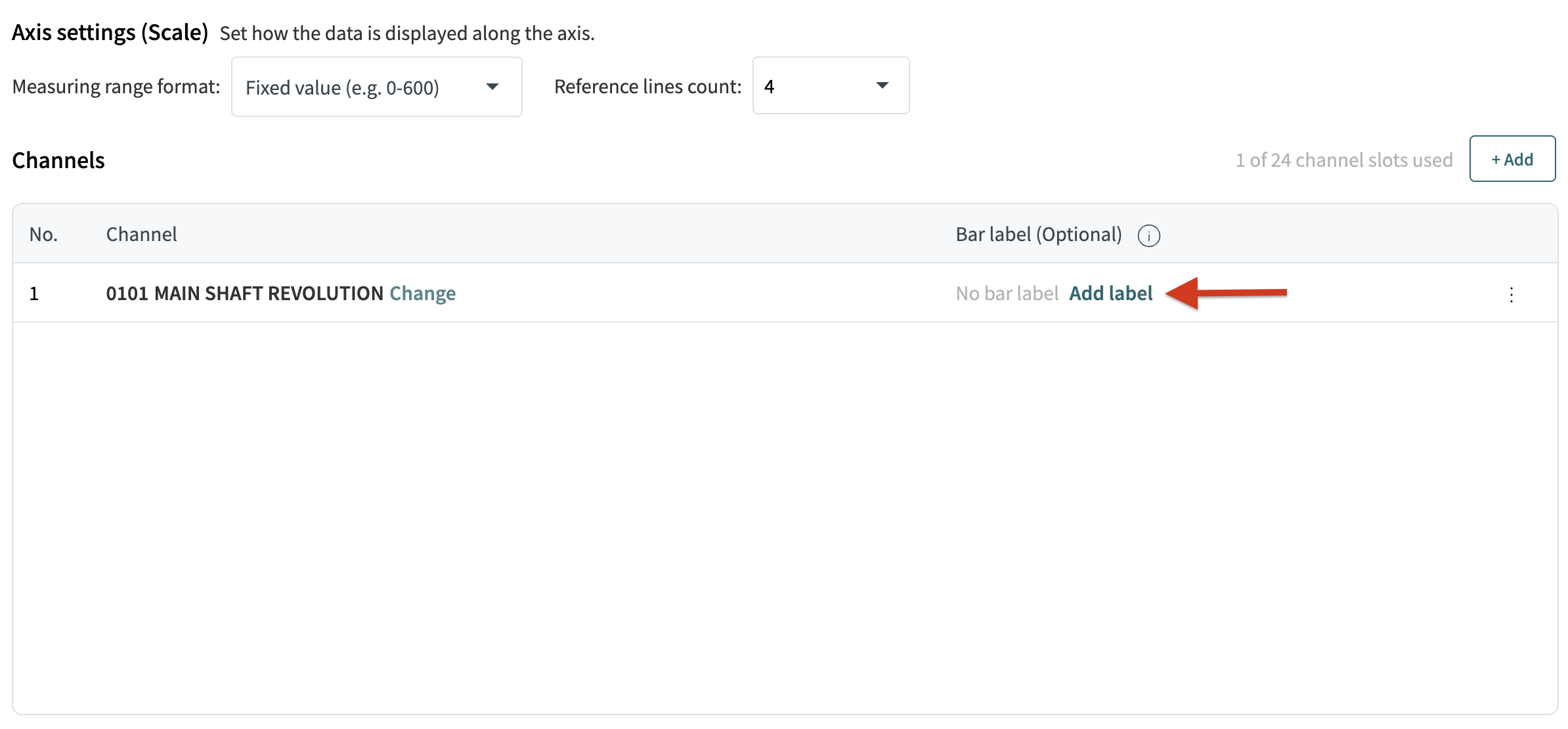Click the Axis settings (Scale) heading
This screenshot has width=1568, height=729.
110,32
